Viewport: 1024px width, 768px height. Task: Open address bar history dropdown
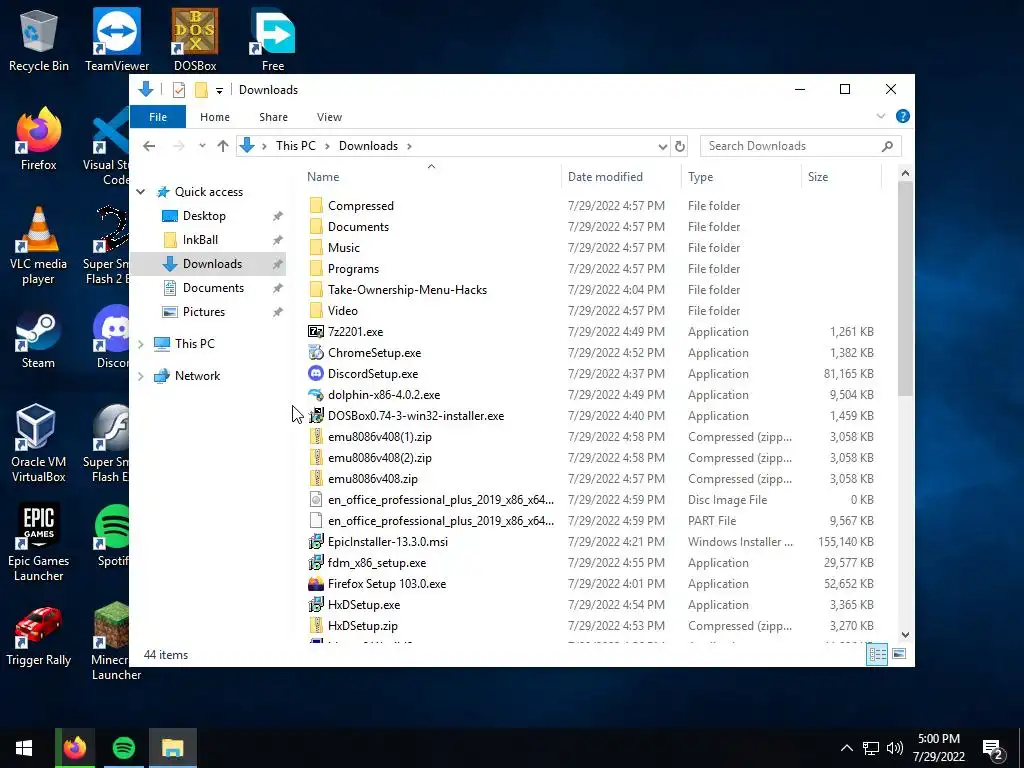tap(662, 146)
